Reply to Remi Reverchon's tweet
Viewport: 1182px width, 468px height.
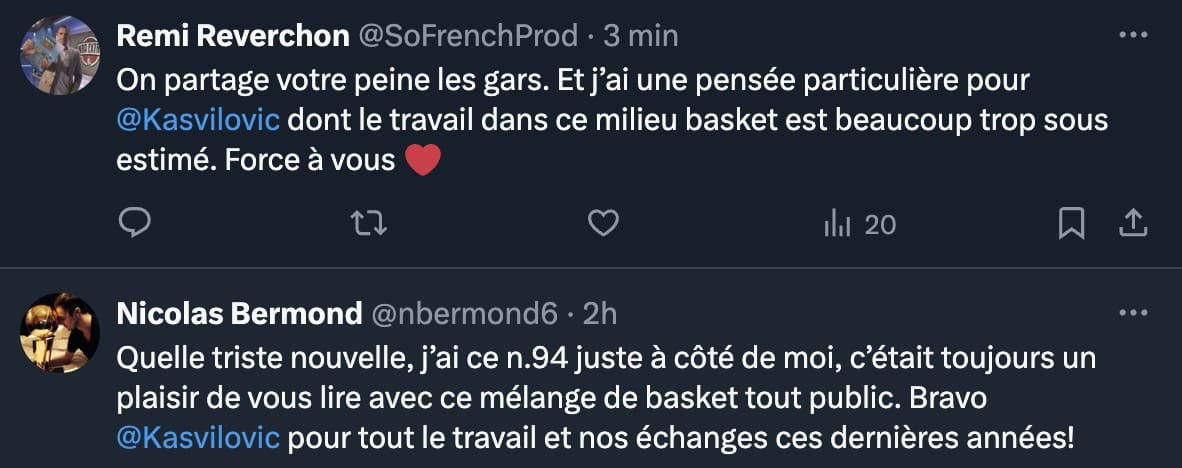pos(134,224)
